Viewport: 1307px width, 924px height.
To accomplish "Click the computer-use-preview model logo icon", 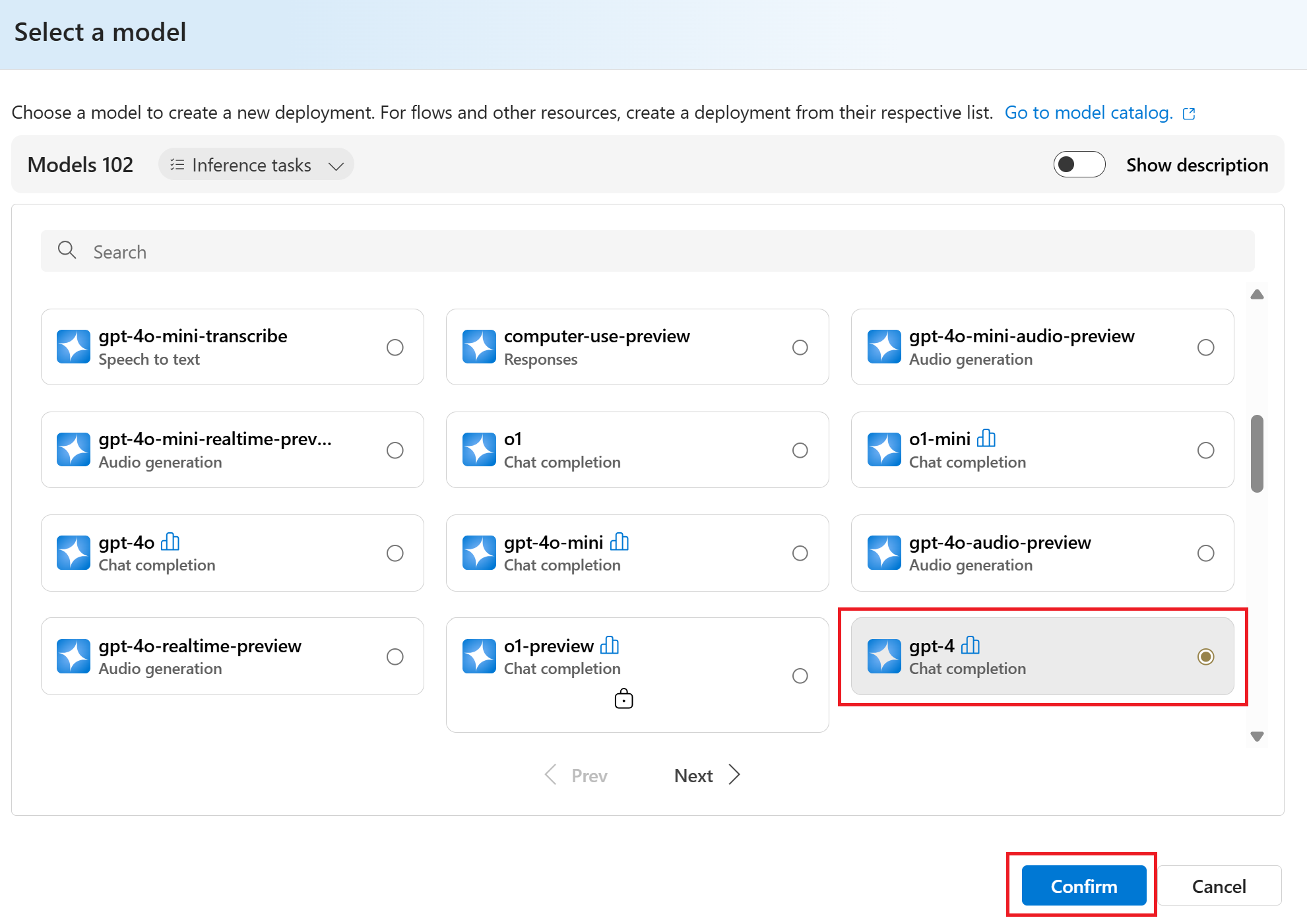I will pyautogui.click(x=479, y=347).
